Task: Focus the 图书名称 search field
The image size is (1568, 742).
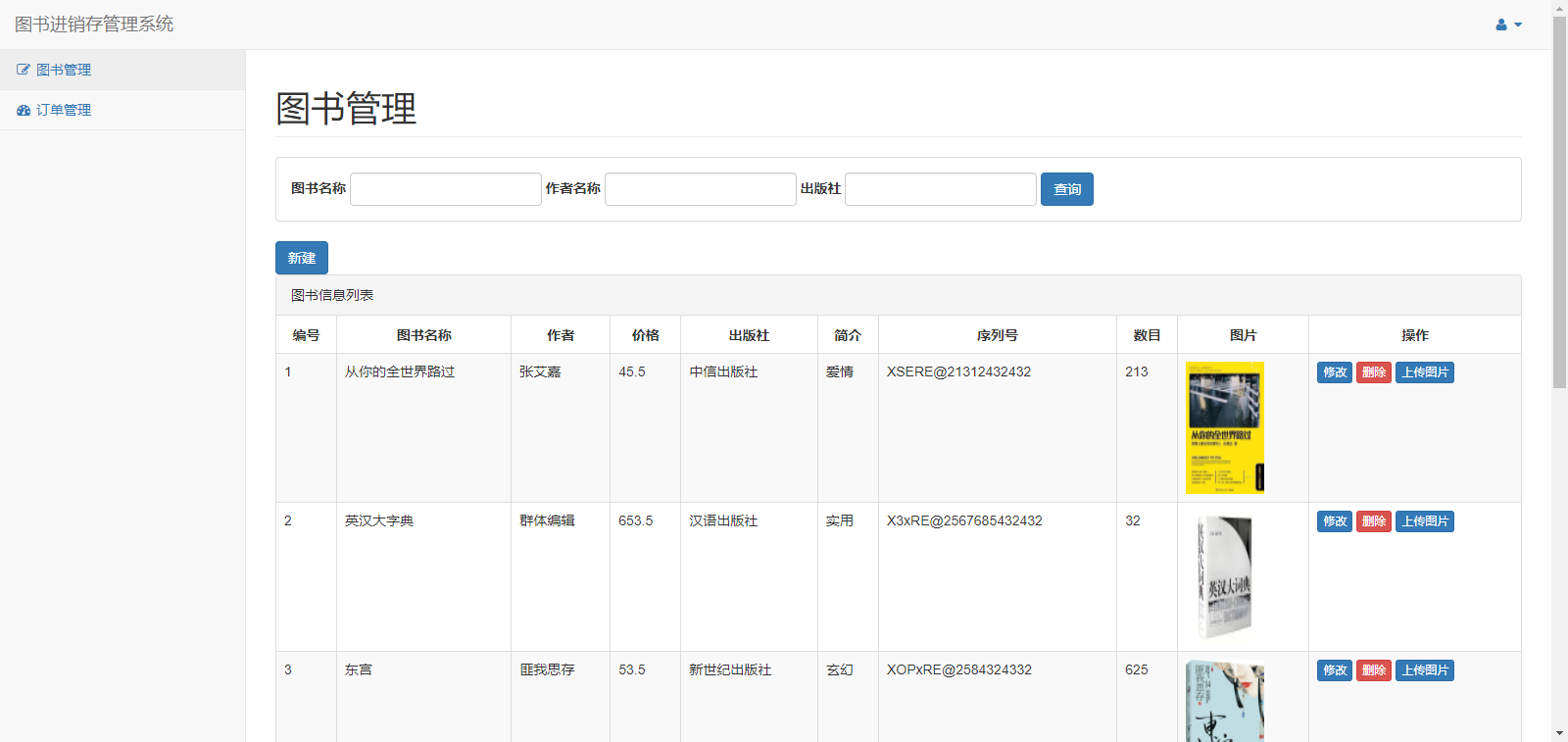Action: [x=446, y=189]
